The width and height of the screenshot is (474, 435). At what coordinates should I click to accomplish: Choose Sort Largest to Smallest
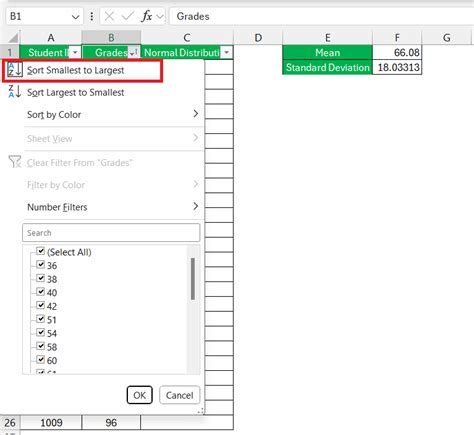coord(75,92)
